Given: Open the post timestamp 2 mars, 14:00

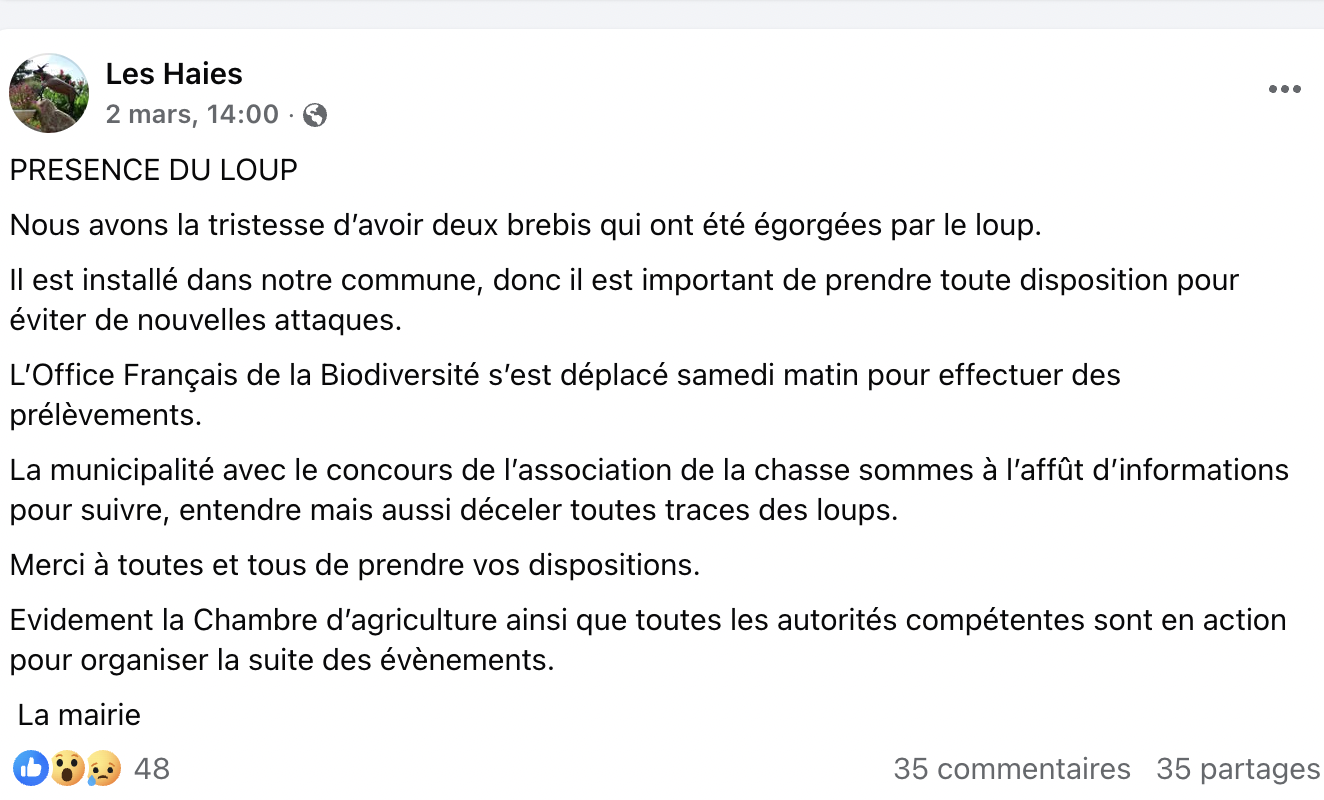Looking at the screenshot, I should 192,115.
